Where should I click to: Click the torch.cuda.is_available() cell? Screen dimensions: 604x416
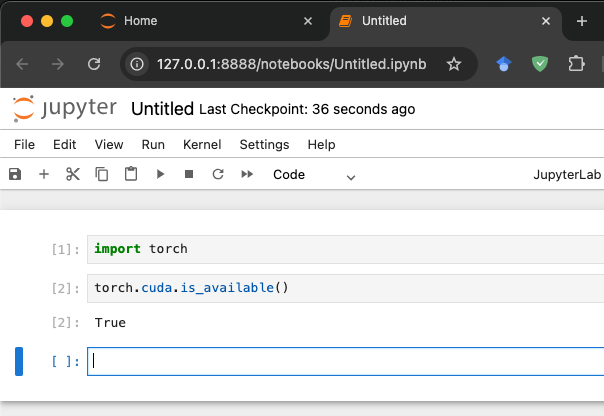pos(345,289)
